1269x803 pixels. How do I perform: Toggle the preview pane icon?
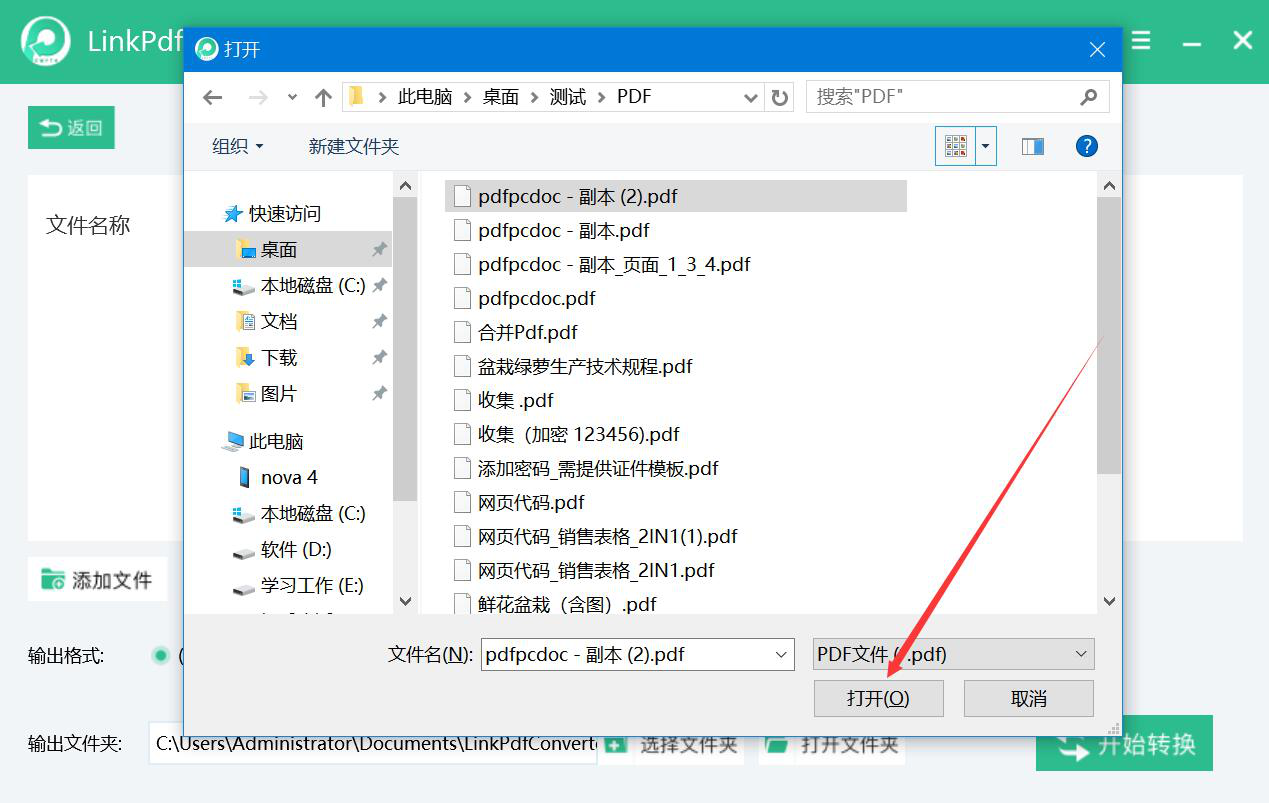click(x=1033, y=146)
